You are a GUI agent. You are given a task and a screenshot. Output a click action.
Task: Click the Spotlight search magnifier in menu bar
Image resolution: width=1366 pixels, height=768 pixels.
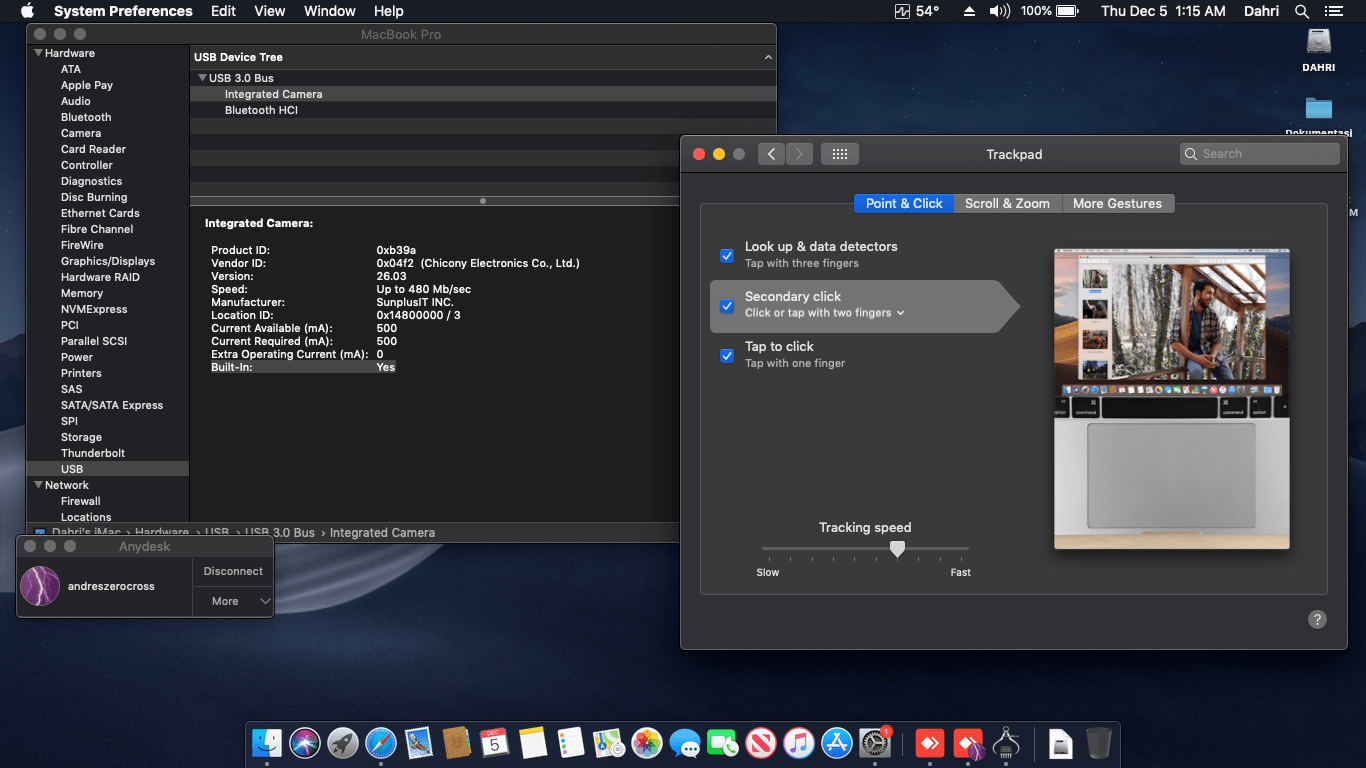point(1301,11)
